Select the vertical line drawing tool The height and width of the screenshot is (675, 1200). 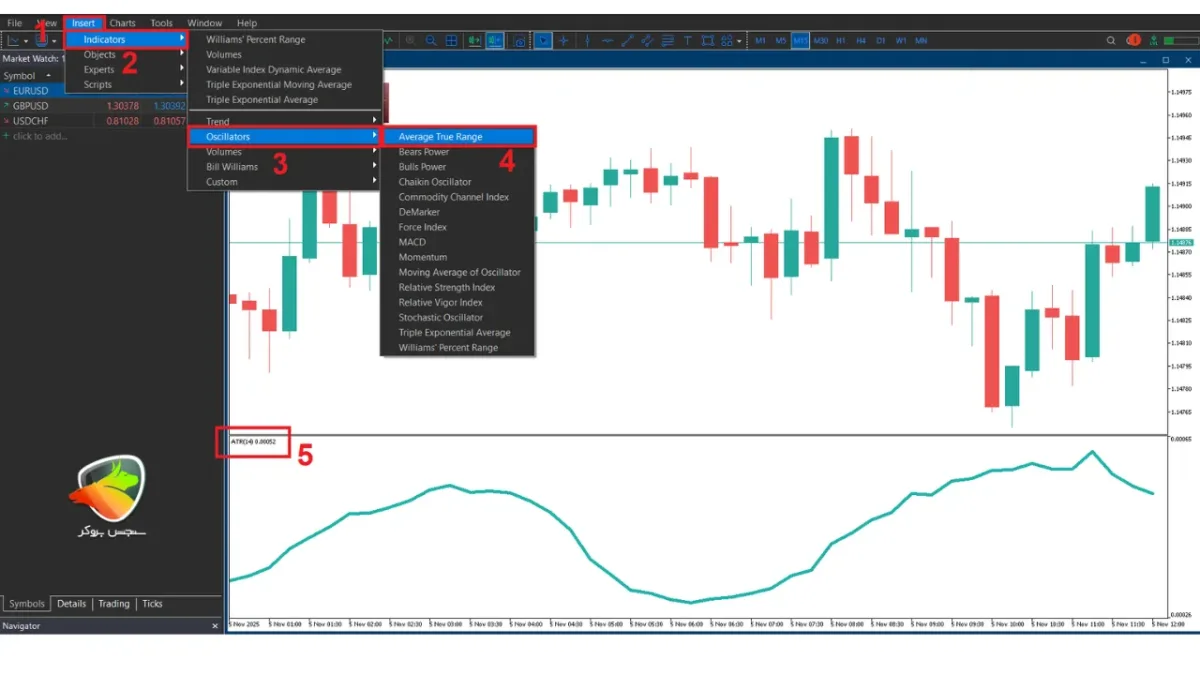click(x=588, y=41)
